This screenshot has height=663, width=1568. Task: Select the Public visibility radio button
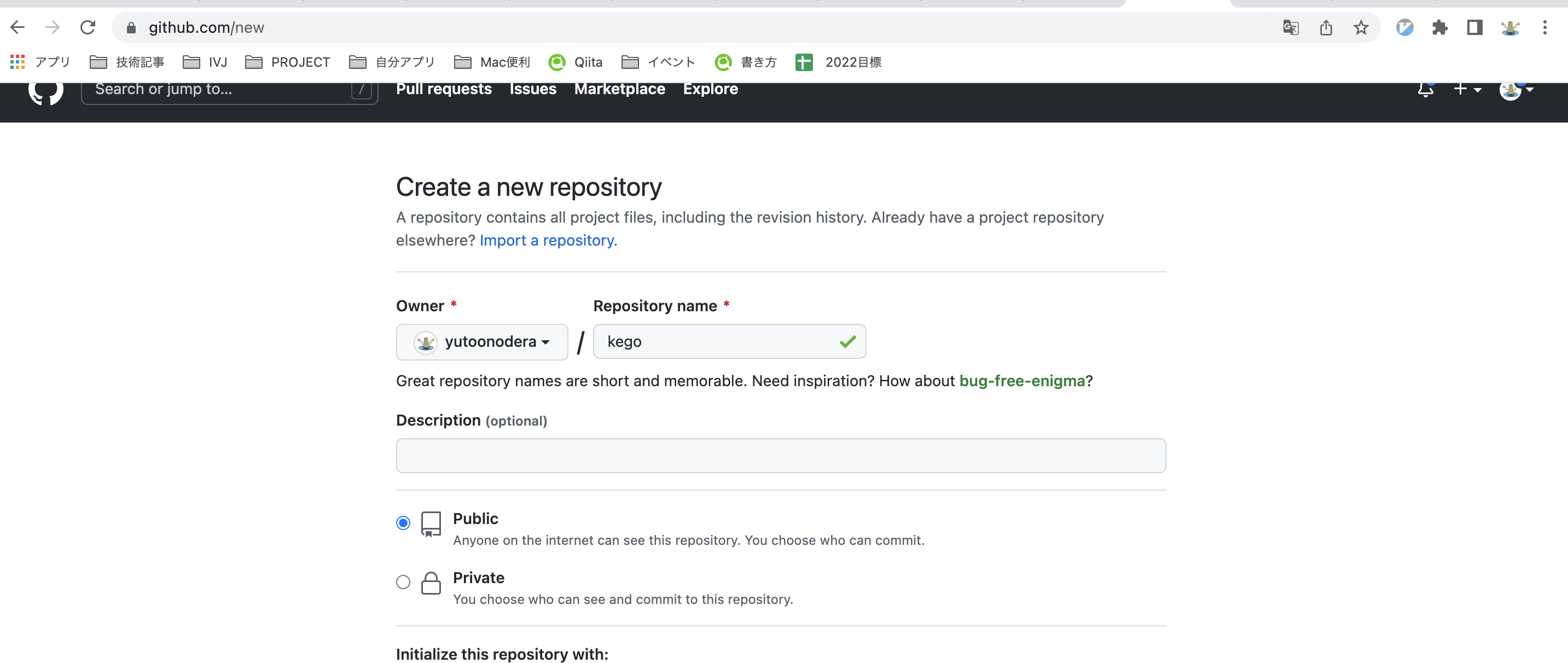coord(403,523)
